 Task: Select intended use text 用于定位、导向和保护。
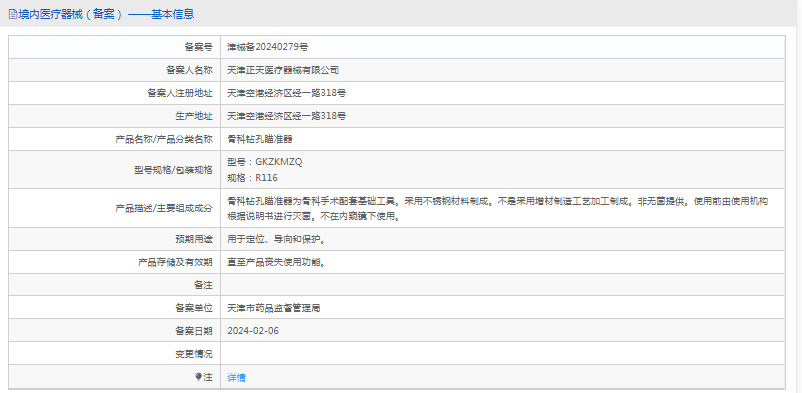pyautogui.click(x=277, y=239)
